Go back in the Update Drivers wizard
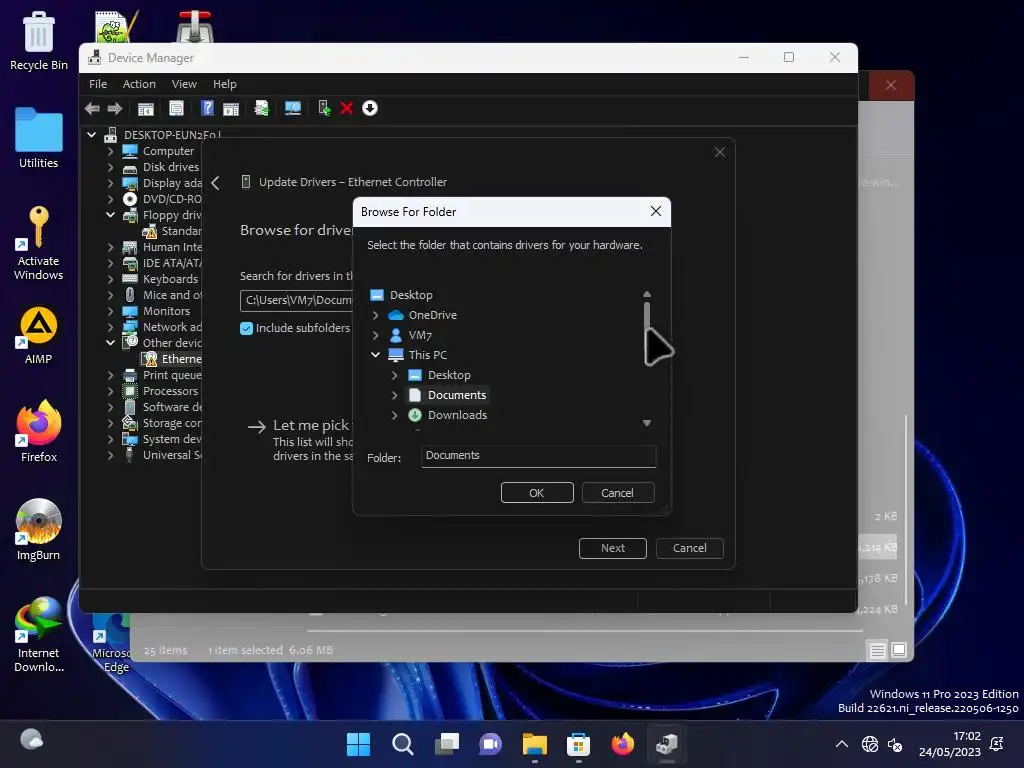This screenshot has height=768, width=1024. click(216, 183)
